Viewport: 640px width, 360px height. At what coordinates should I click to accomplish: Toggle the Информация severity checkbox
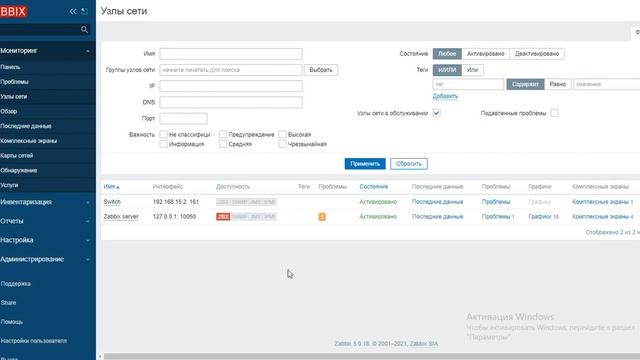click(x=164, y=144)
